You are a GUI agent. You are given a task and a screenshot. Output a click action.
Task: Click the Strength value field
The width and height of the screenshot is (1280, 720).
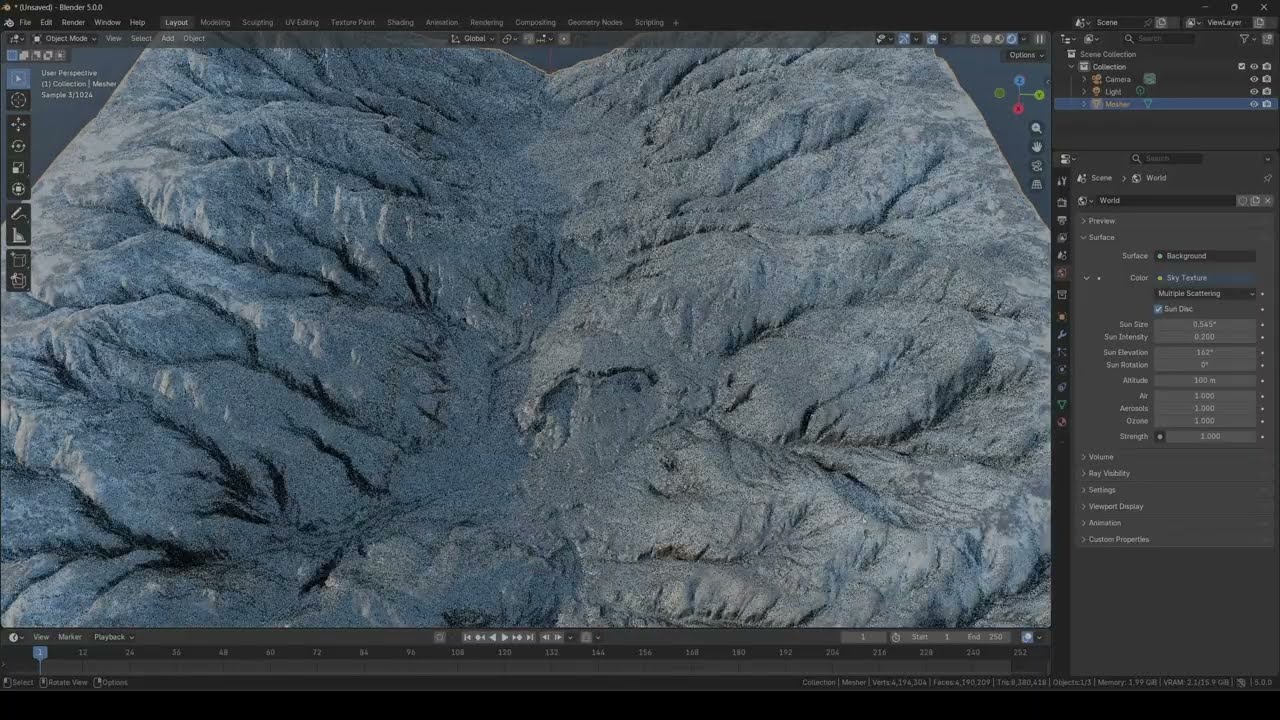pos(1211,436)
